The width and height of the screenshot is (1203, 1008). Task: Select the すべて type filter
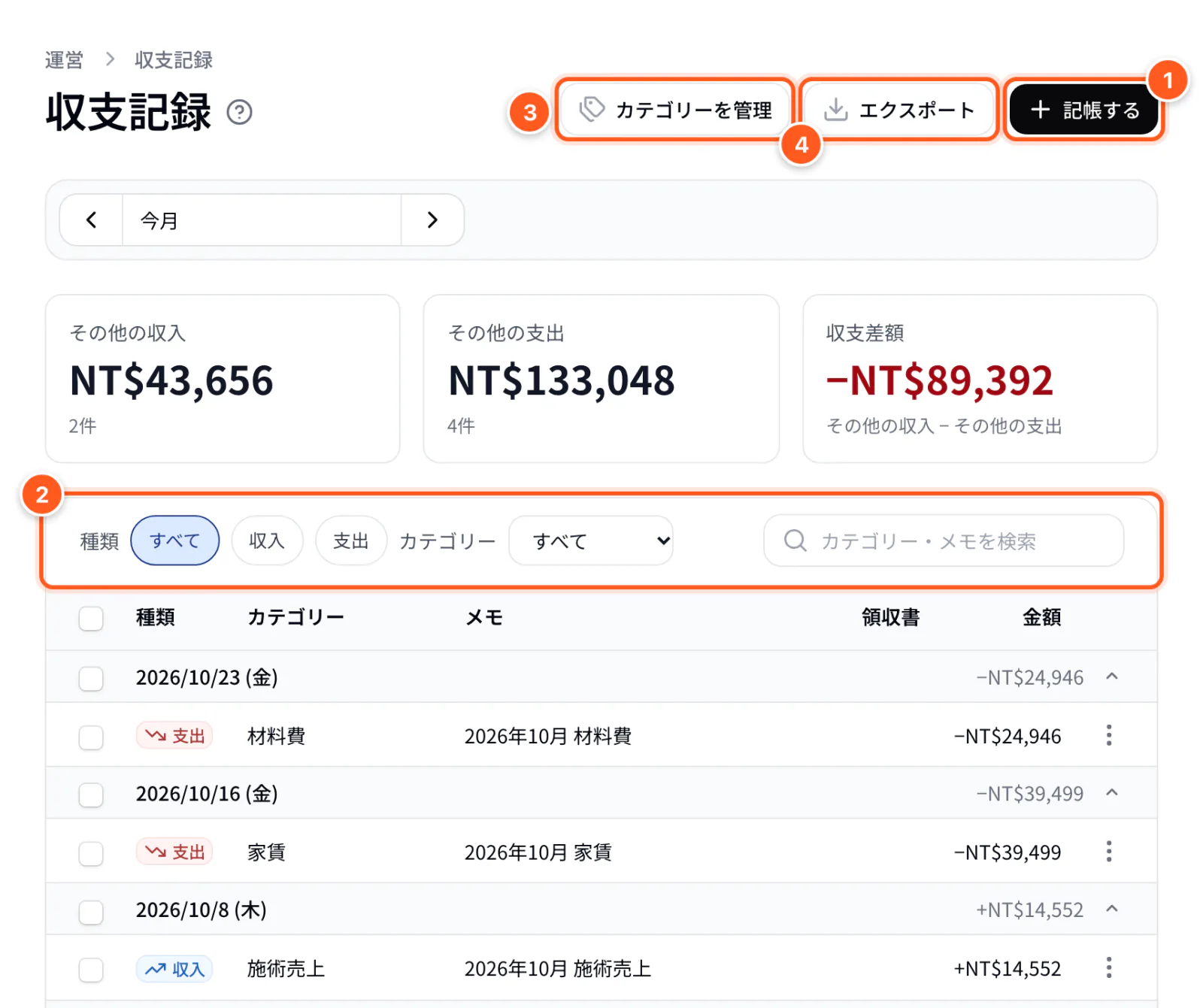tap(175, 540)
